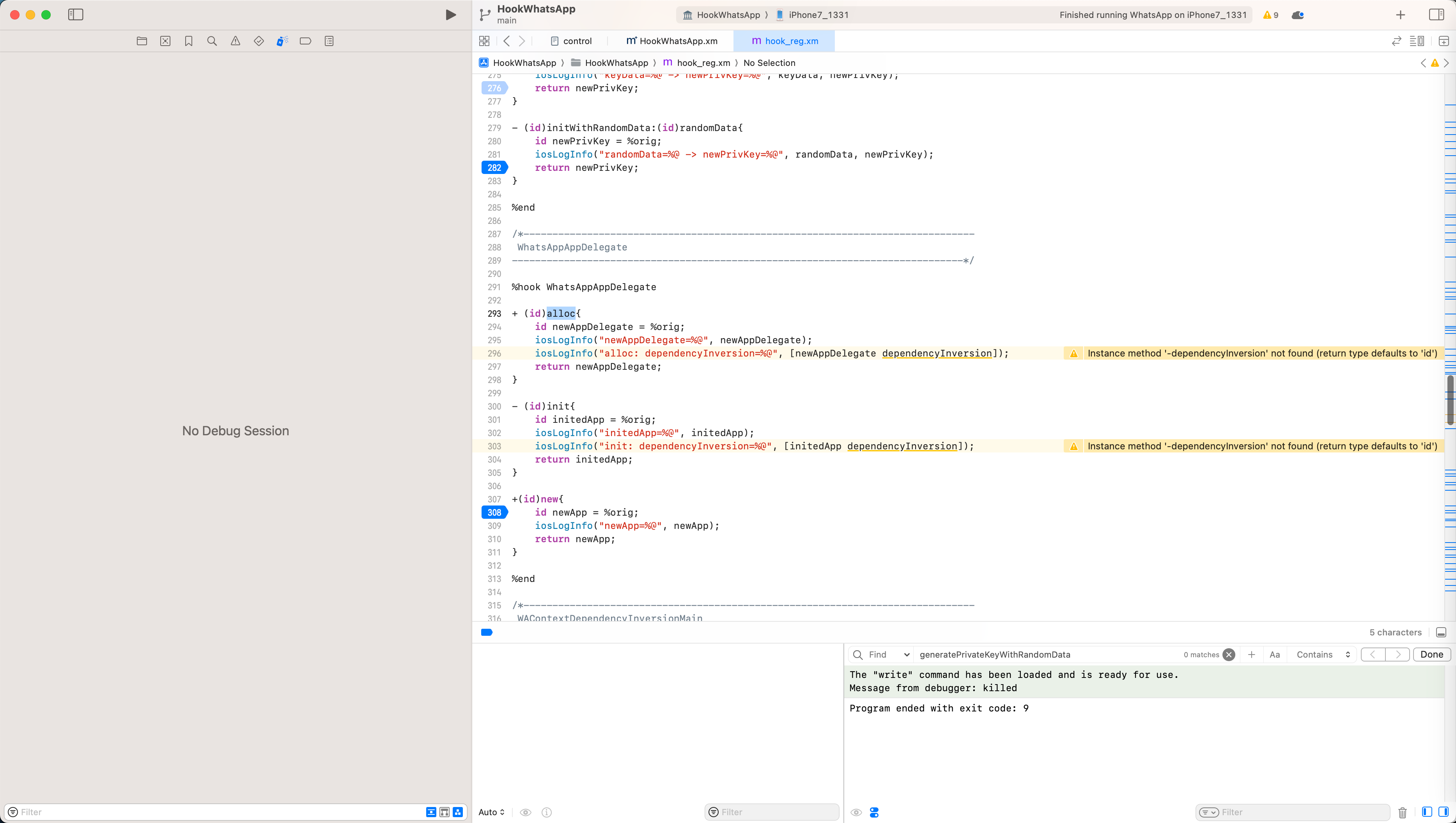This screenshot has width=1456, height=823.
Task: Open the Auto variables scope menu
Action: pos(491,812)
